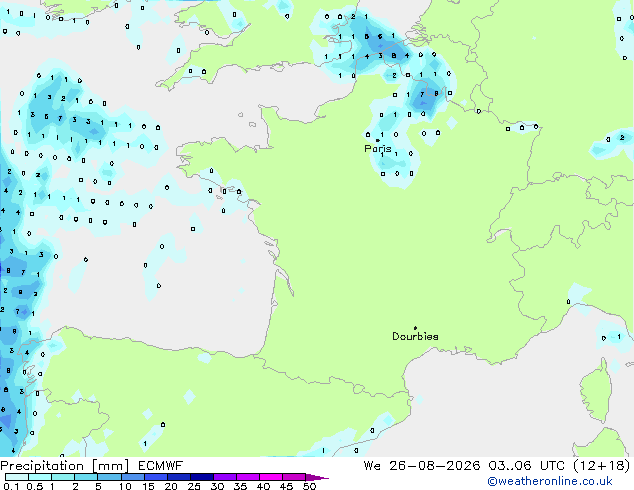
Task: Click the '[mm]' unit label
Action: (110, 466)
